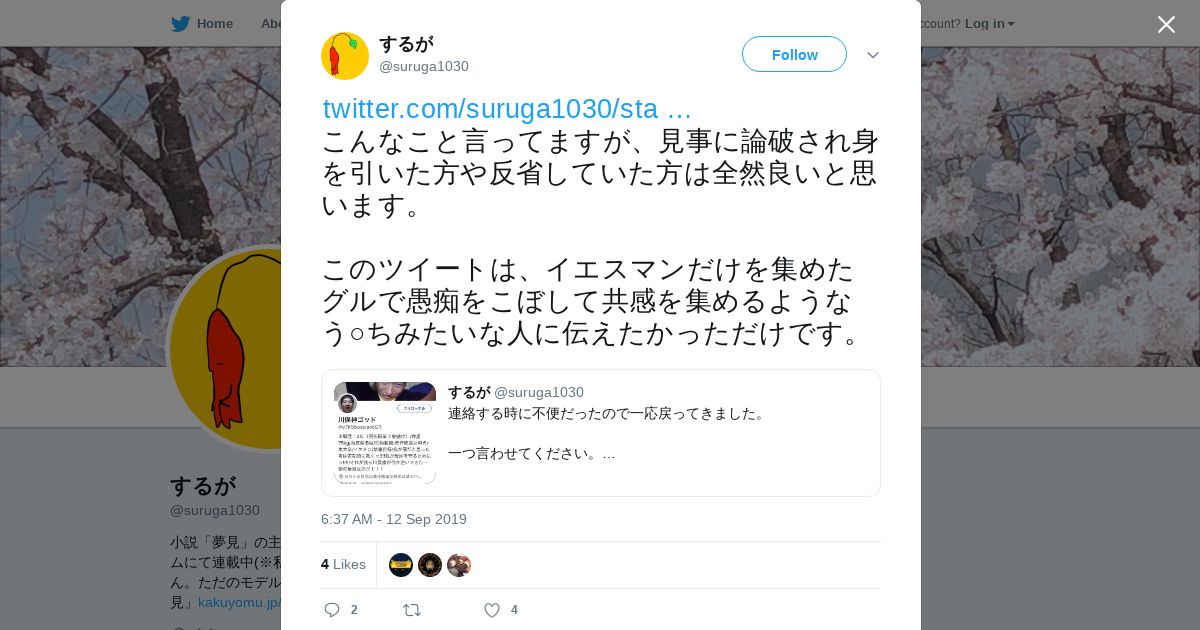
Task: Click the Twitter bird Home icon
Action: click(x=180, y=23)
